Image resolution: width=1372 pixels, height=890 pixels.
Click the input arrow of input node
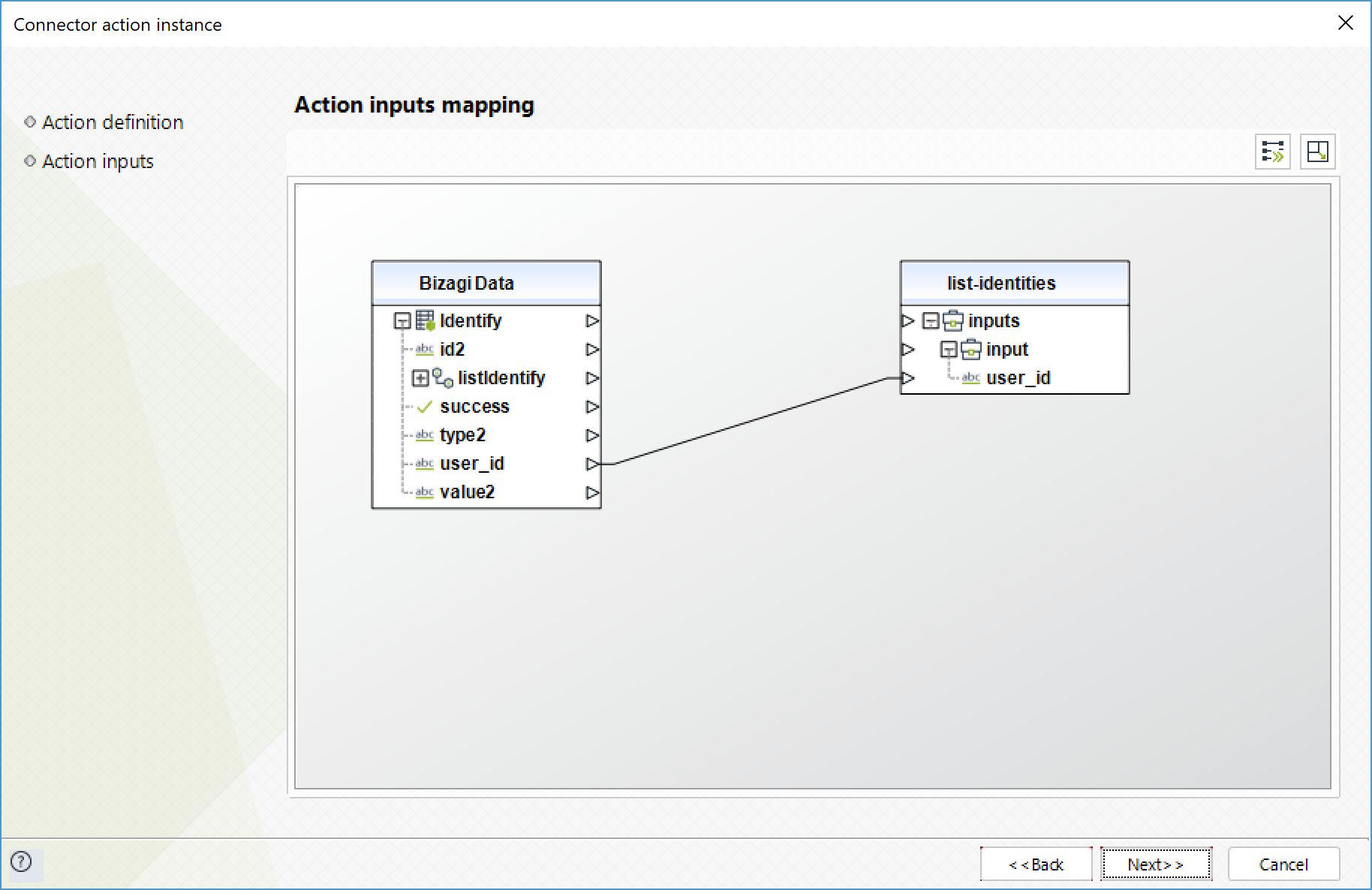click(x=908, y=350)
